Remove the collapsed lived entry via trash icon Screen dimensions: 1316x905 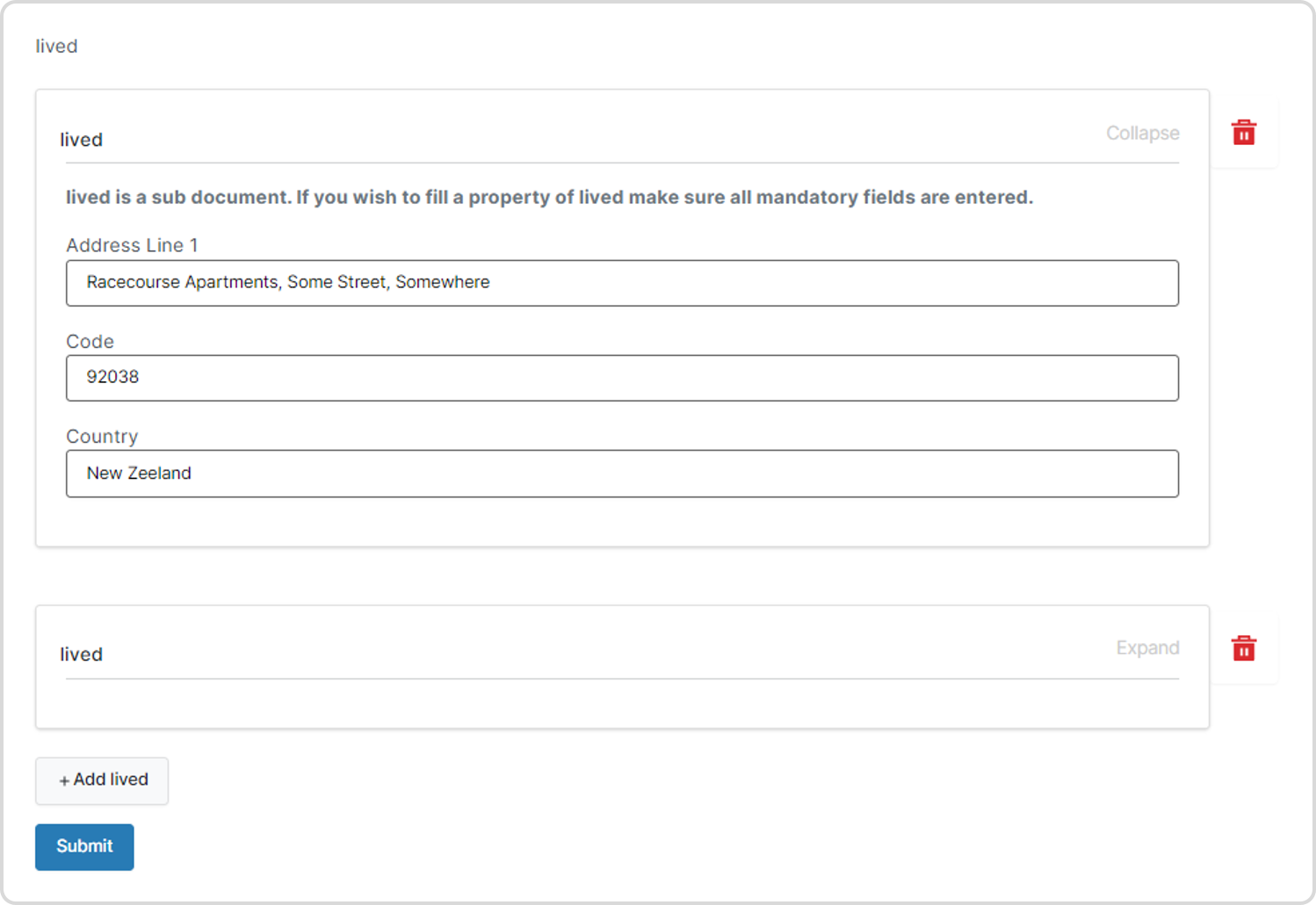1243,648
